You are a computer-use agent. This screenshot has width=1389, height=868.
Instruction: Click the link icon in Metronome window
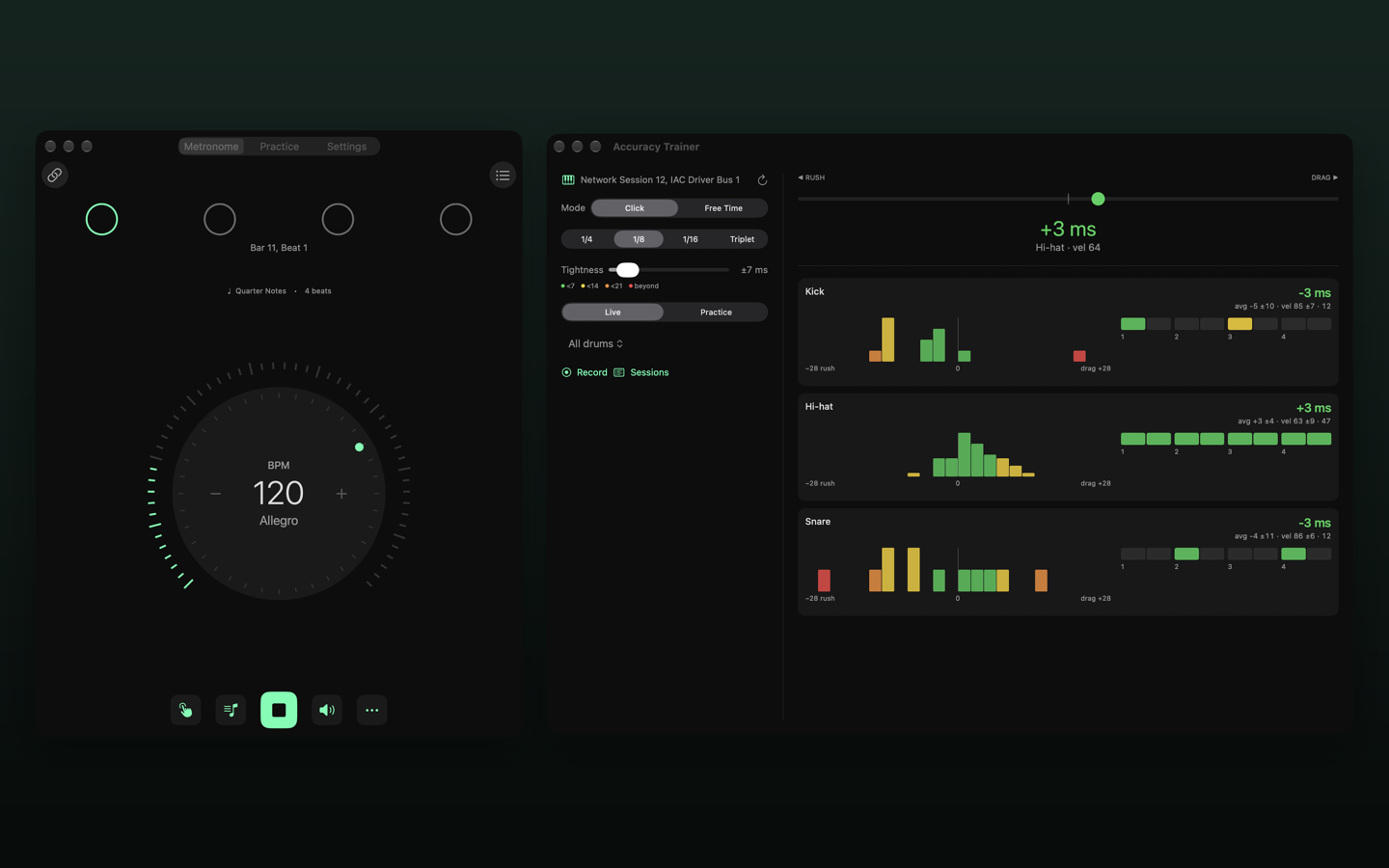[55, 176]
